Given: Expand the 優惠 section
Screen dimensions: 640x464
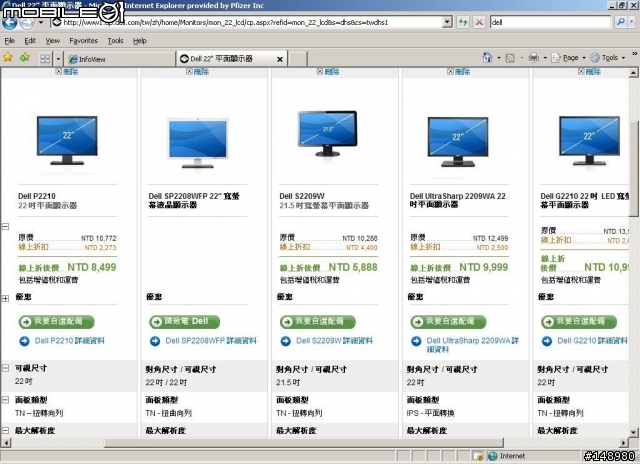Looking at the screenshot, I should 6,299.
